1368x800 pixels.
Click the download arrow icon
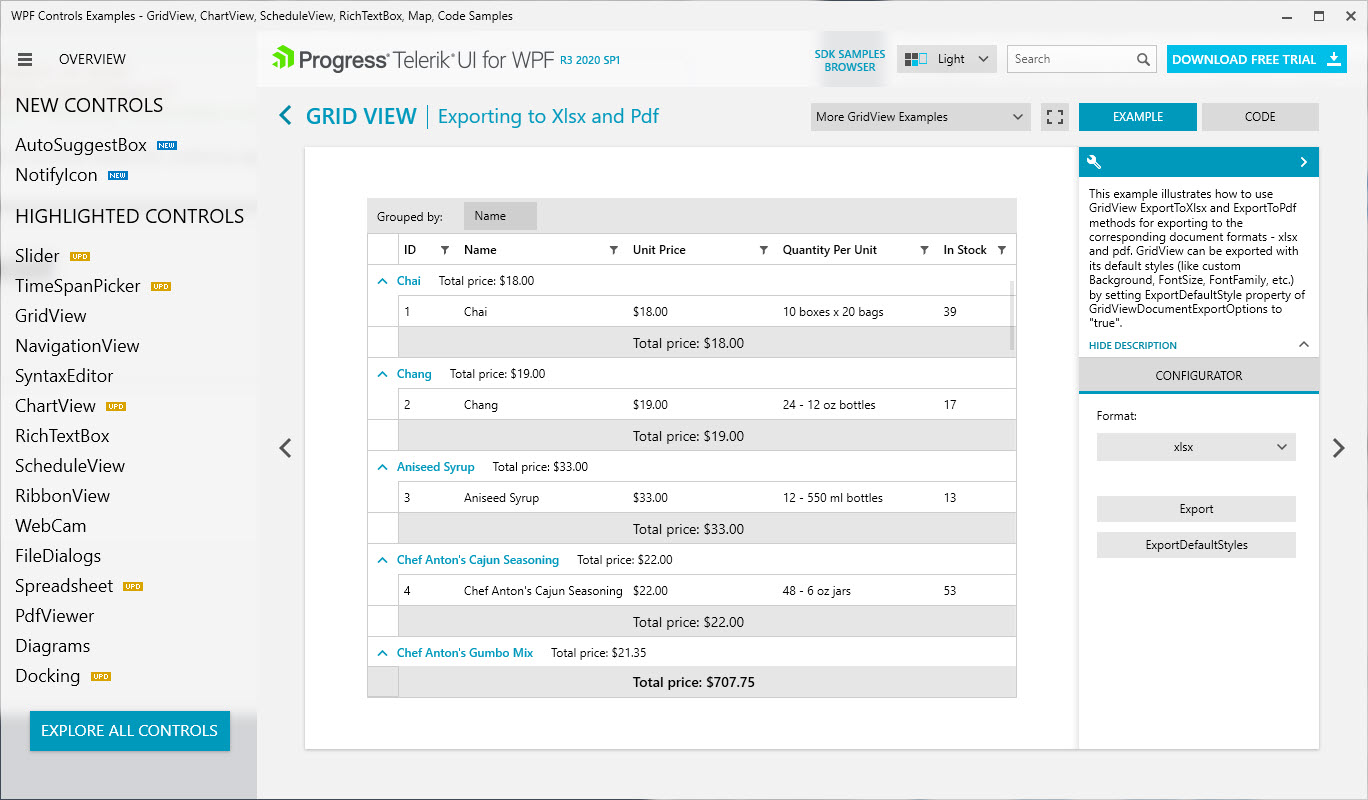tap(1333, 59)
